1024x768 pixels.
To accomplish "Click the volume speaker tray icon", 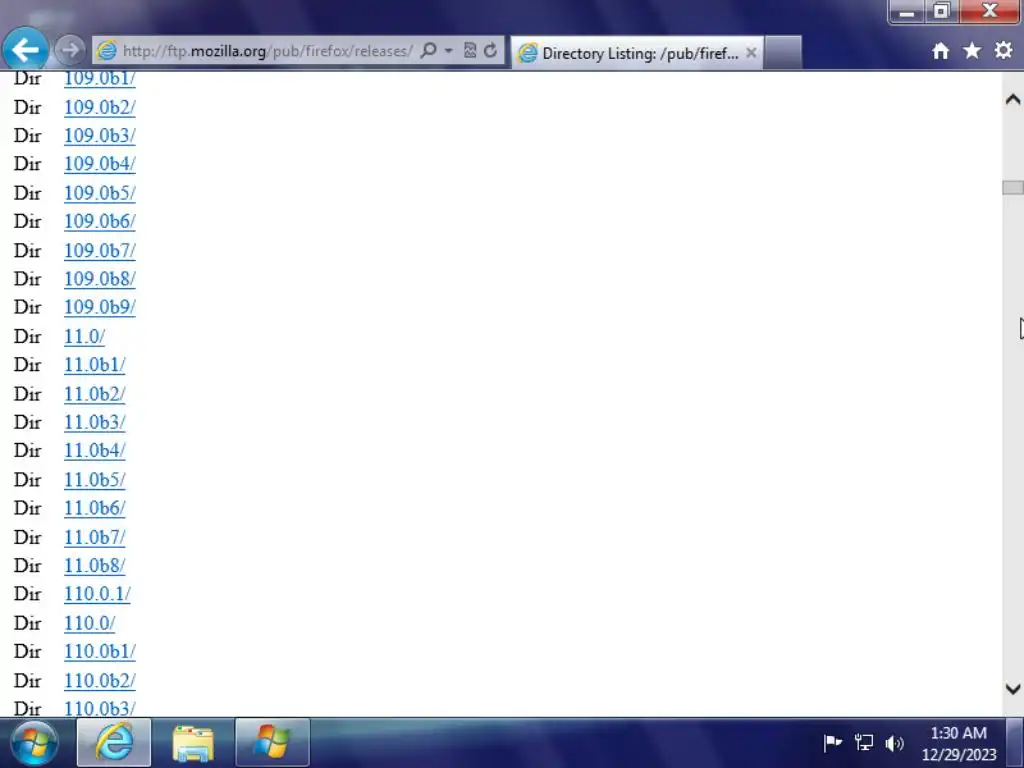I will 895,743.
